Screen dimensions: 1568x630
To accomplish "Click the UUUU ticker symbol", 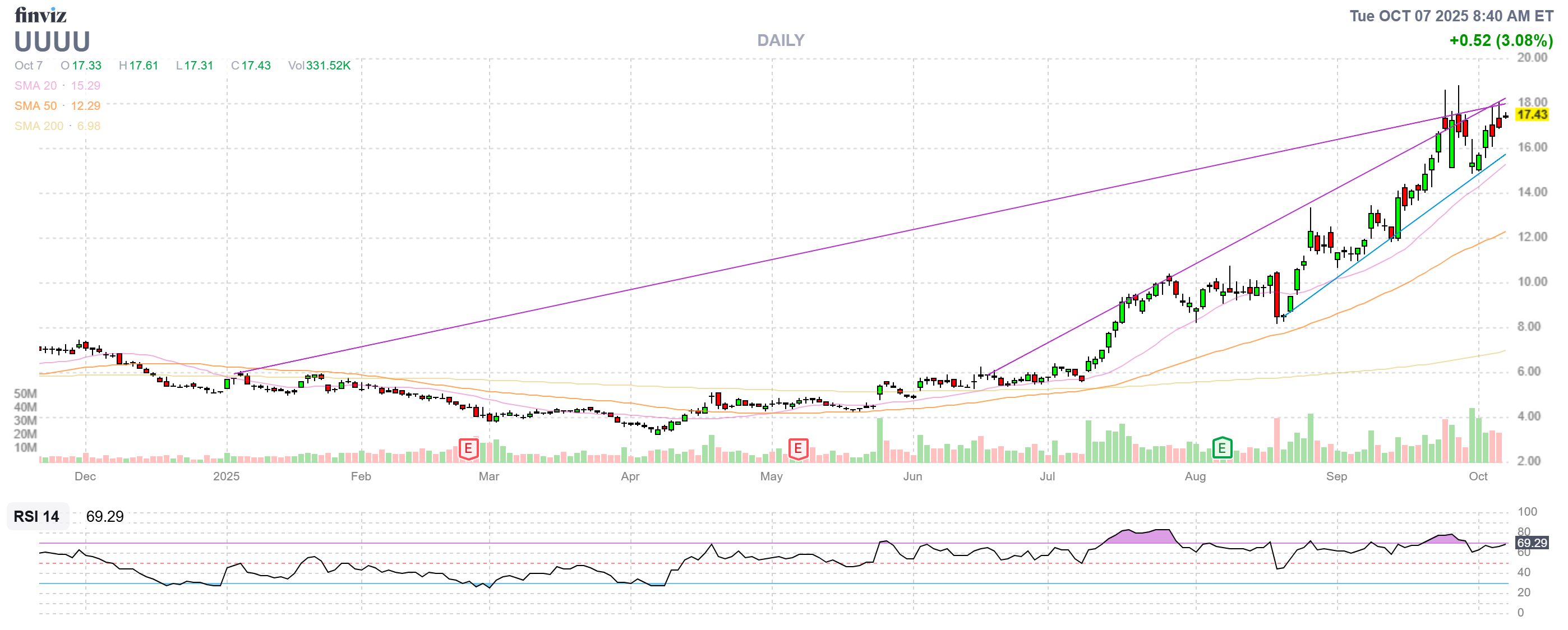I will pos(52,42).
